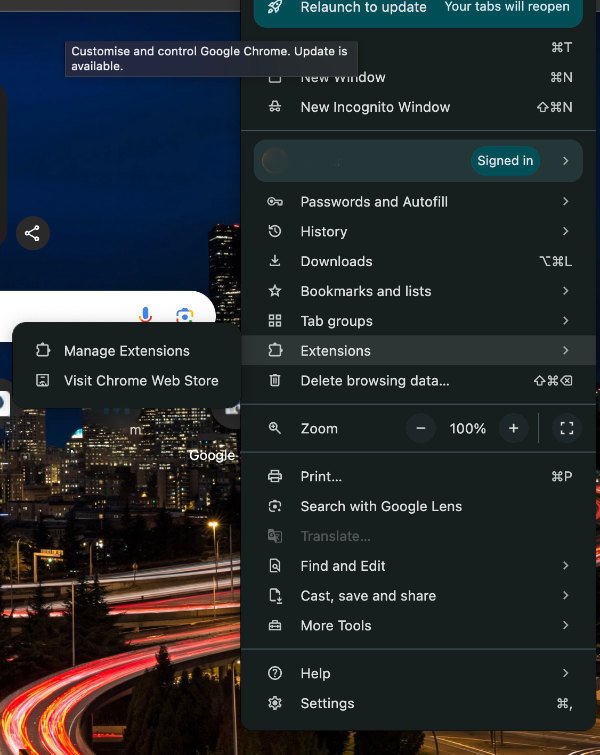Expand the Extensions submenu chevron
The width and height of the screenshot is (600, 755).
pyautogui.click(x=565, y=351)
